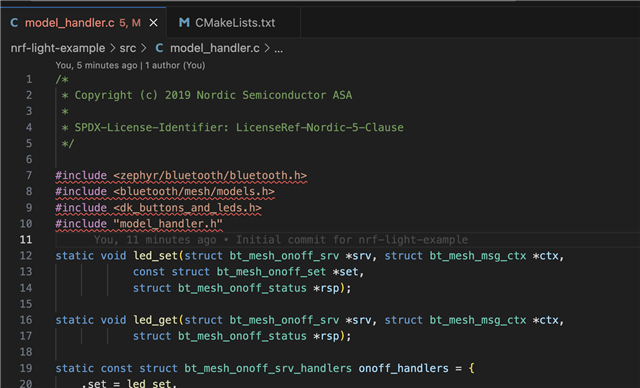This screenshot has width=640, height=388.
Task: Click line number 1 in the gutter
Action: point(29,79)
